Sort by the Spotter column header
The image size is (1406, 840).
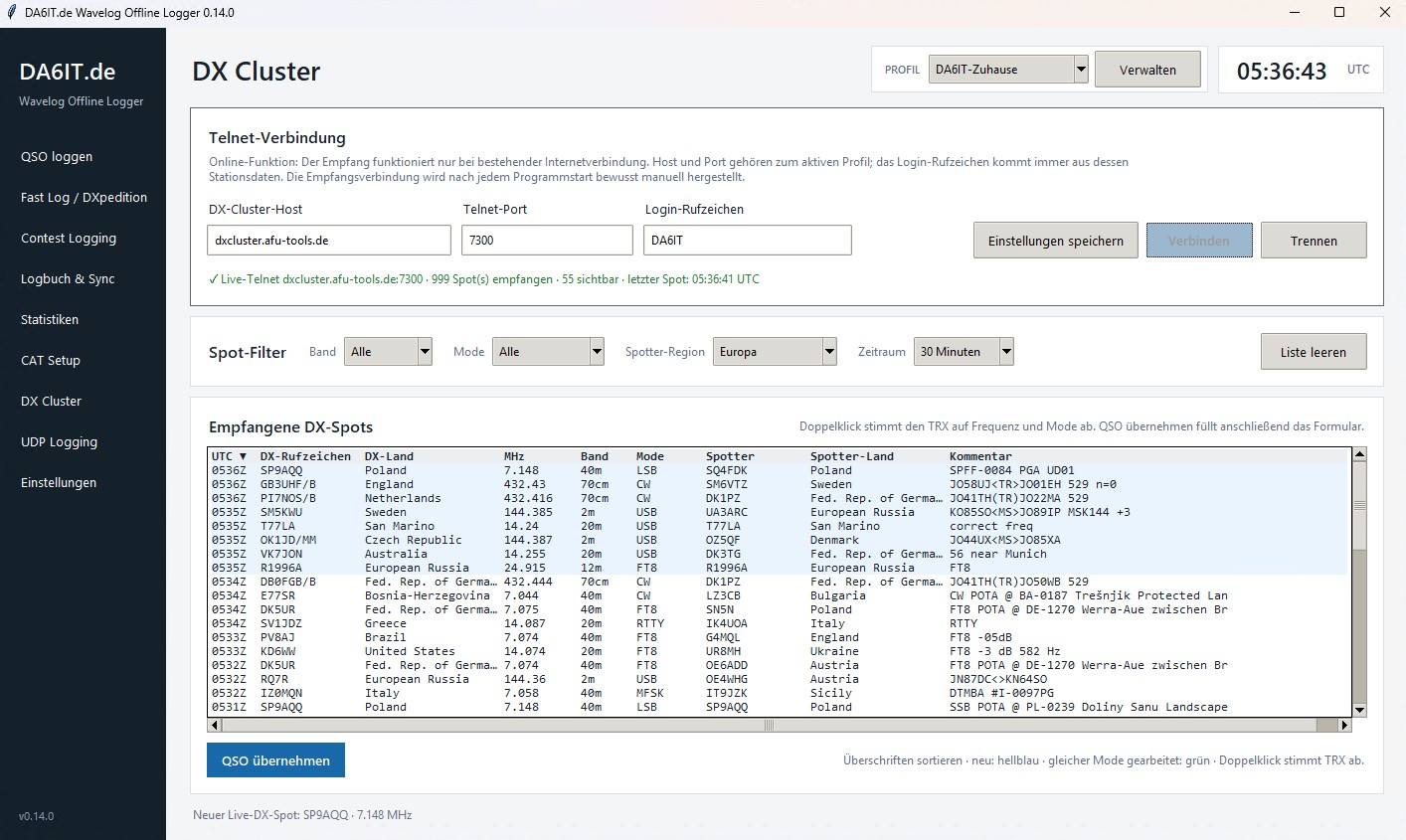731,456
